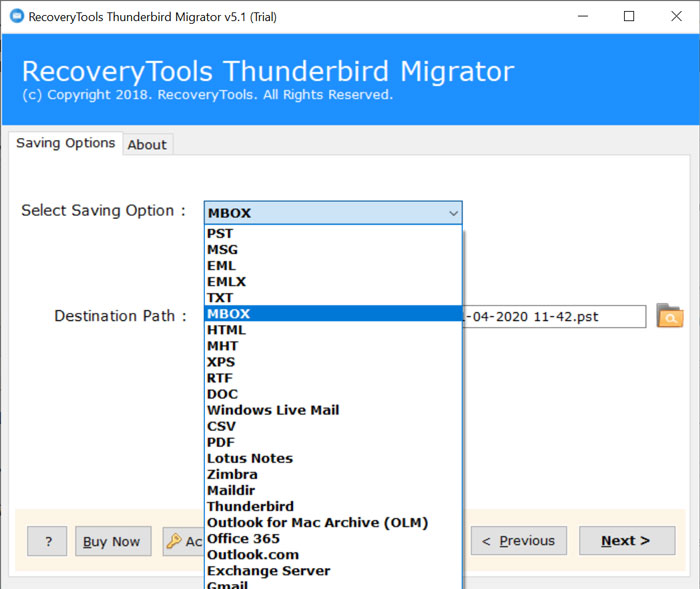Choose Maildir from the list
The width and height of the screenshot is (700, 589).
[333, 491]
